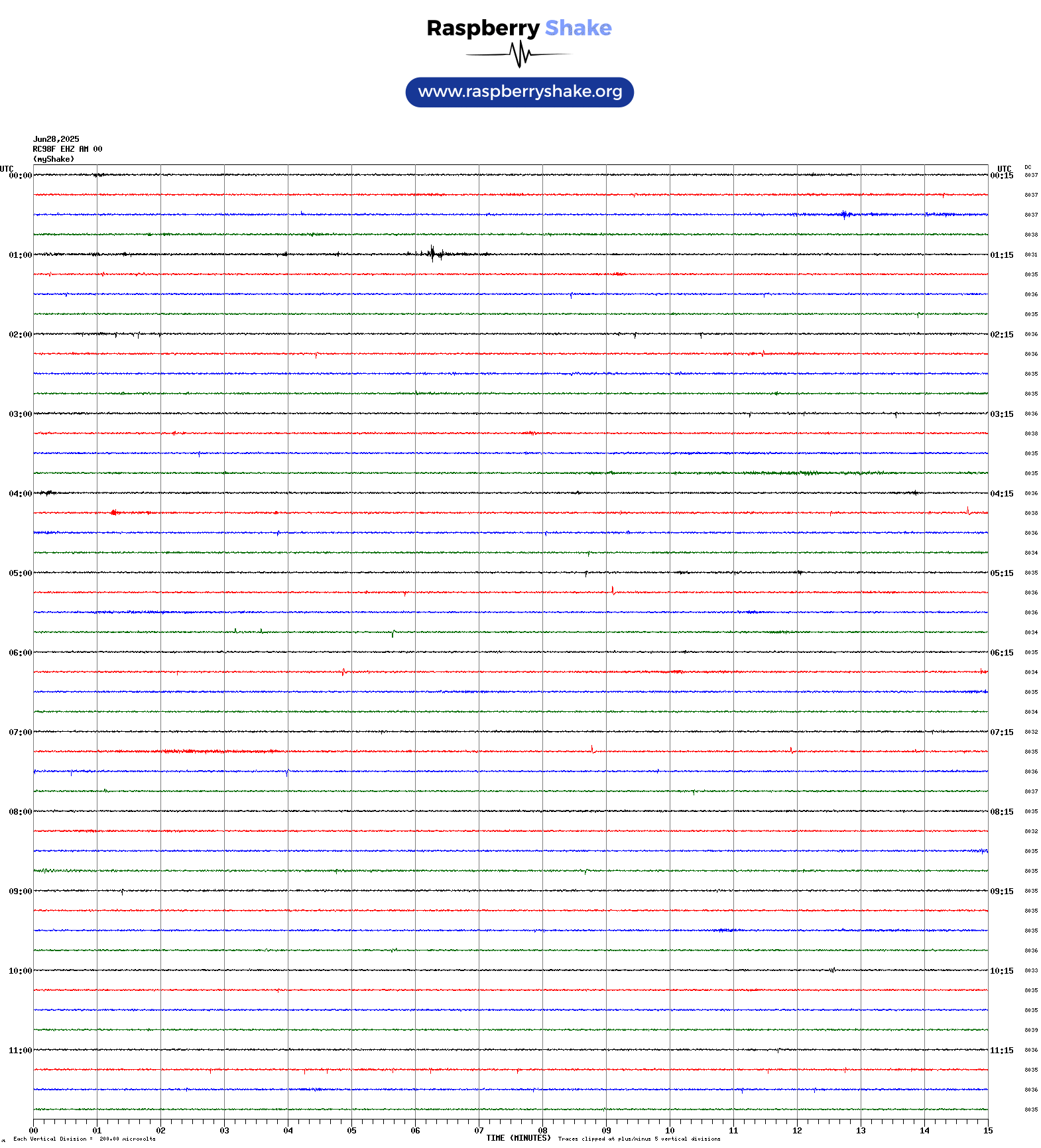Click the 11:00 hour label on the left
The height and width of the screenshot is (1148, 1041).
pyautogui.click(x=20, y=1051)
